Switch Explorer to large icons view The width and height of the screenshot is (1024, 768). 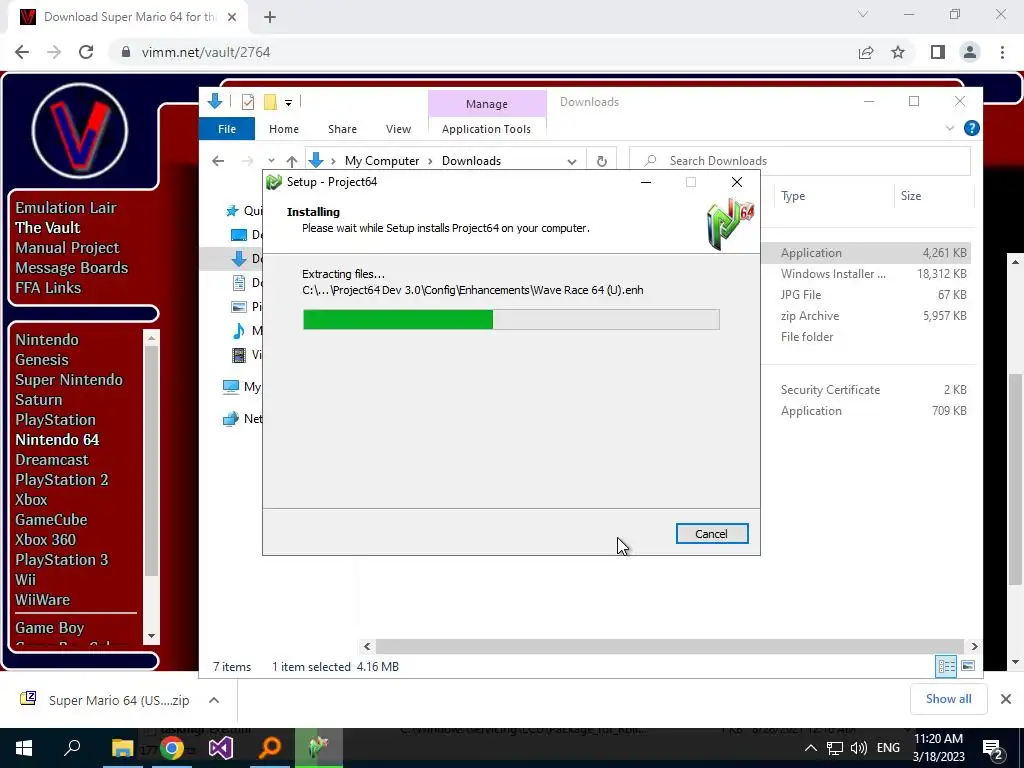point(968,666)
